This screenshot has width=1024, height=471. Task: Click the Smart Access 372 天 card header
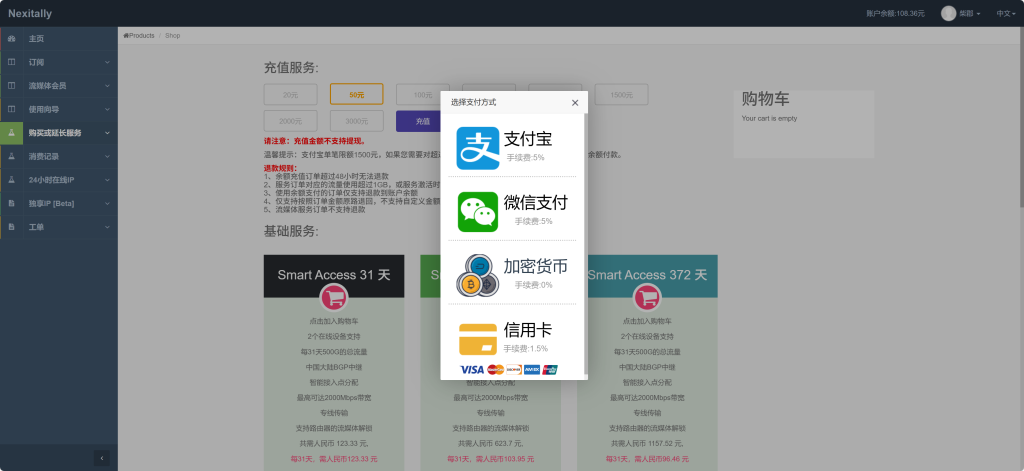coord(647,275)
